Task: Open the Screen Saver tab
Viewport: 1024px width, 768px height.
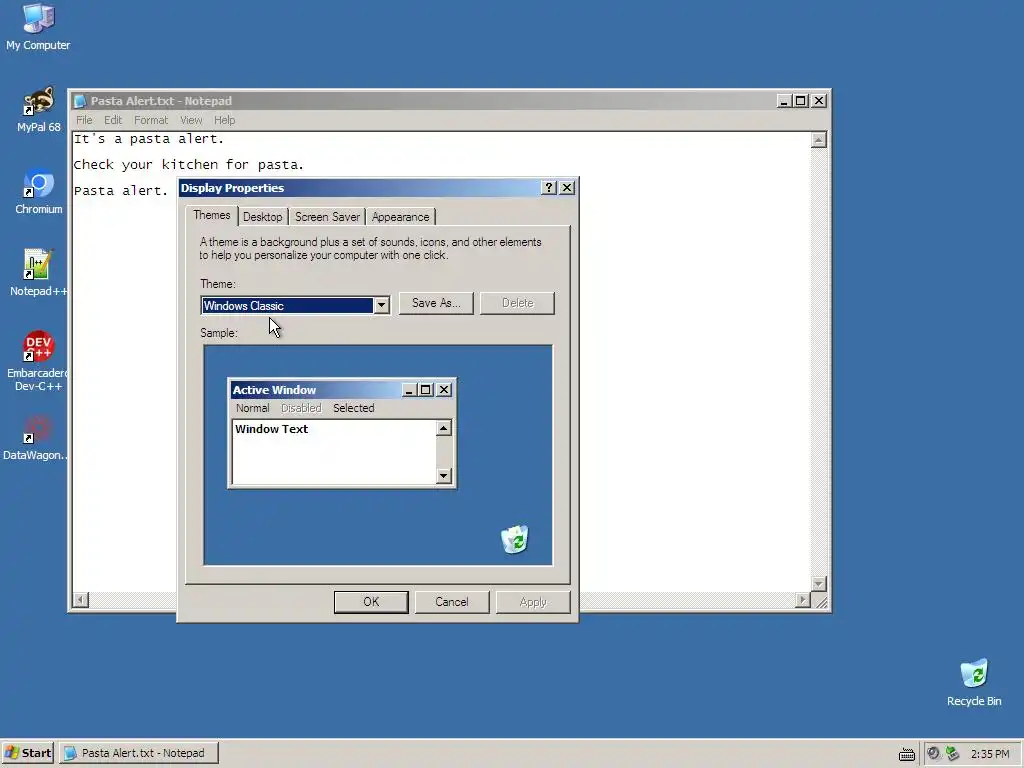Action: pyautogui.click(x=327, y=217)
